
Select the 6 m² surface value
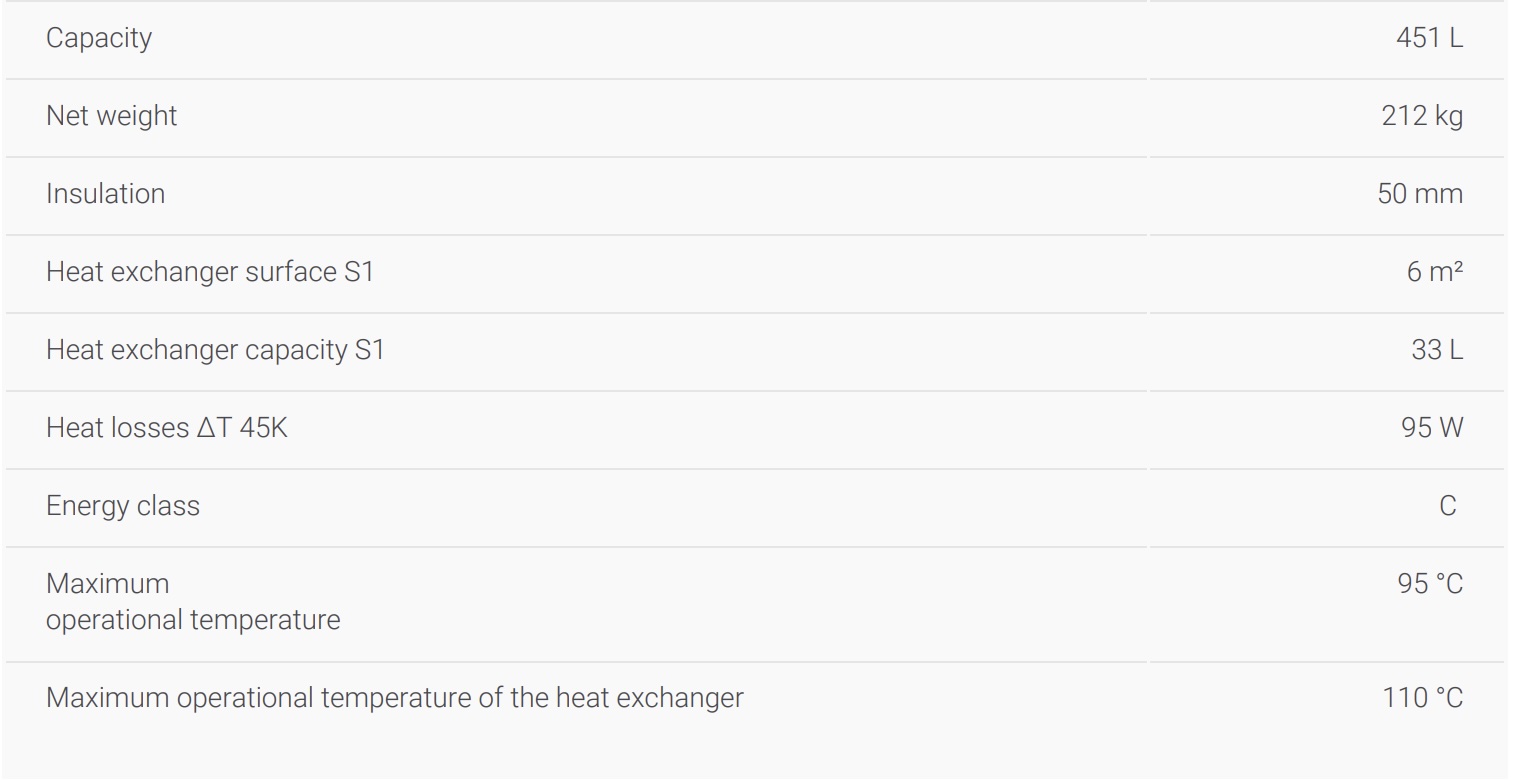[1434, 272]
